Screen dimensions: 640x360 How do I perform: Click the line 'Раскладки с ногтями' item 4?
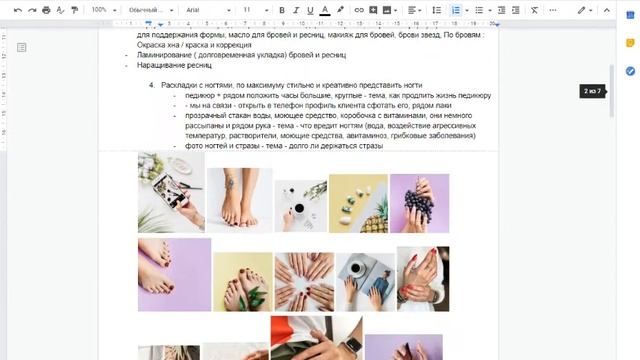point(291,85)
